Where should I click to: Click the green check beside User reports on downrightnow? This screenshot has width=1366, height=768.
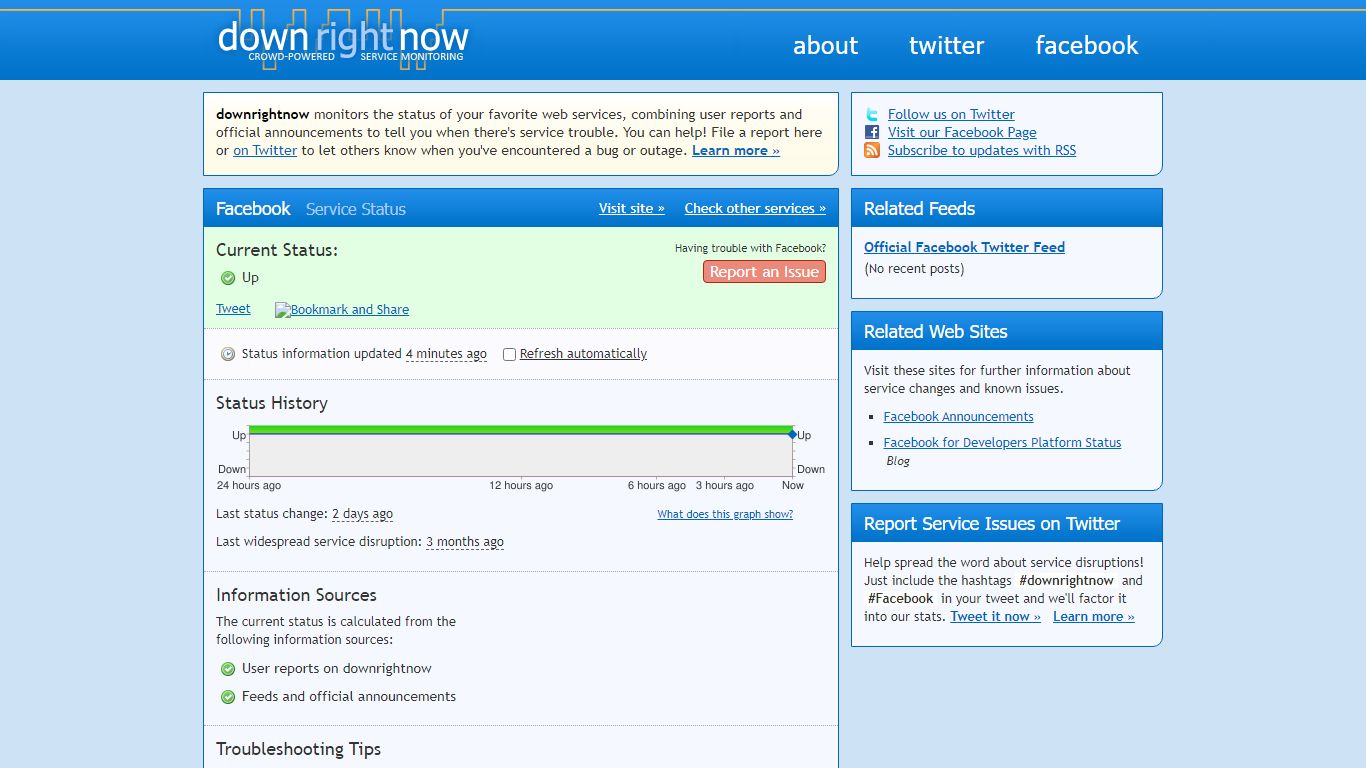tap(228, 669)
